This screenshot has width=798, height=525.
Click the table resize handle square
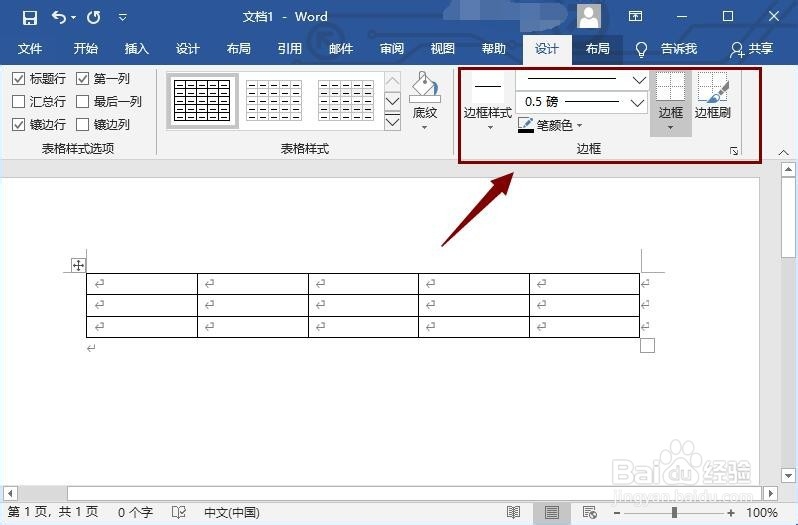tap(647, 346)
